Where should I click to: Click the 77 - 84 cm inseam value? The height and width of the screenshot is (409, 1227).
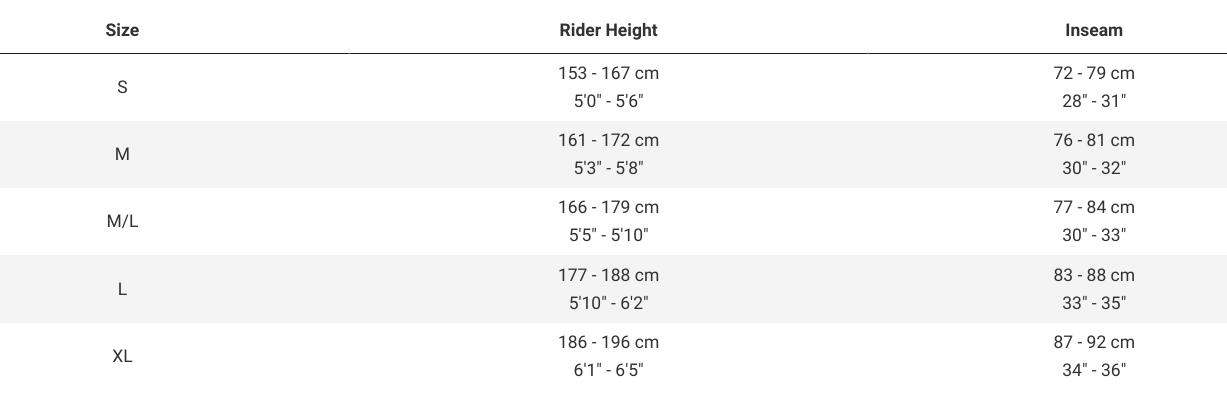click(1094, 207)
